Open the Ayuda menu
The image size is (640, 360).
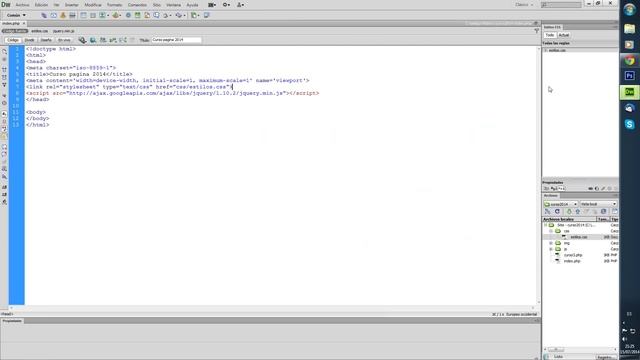pyautogui.click(x=192, y=5)
